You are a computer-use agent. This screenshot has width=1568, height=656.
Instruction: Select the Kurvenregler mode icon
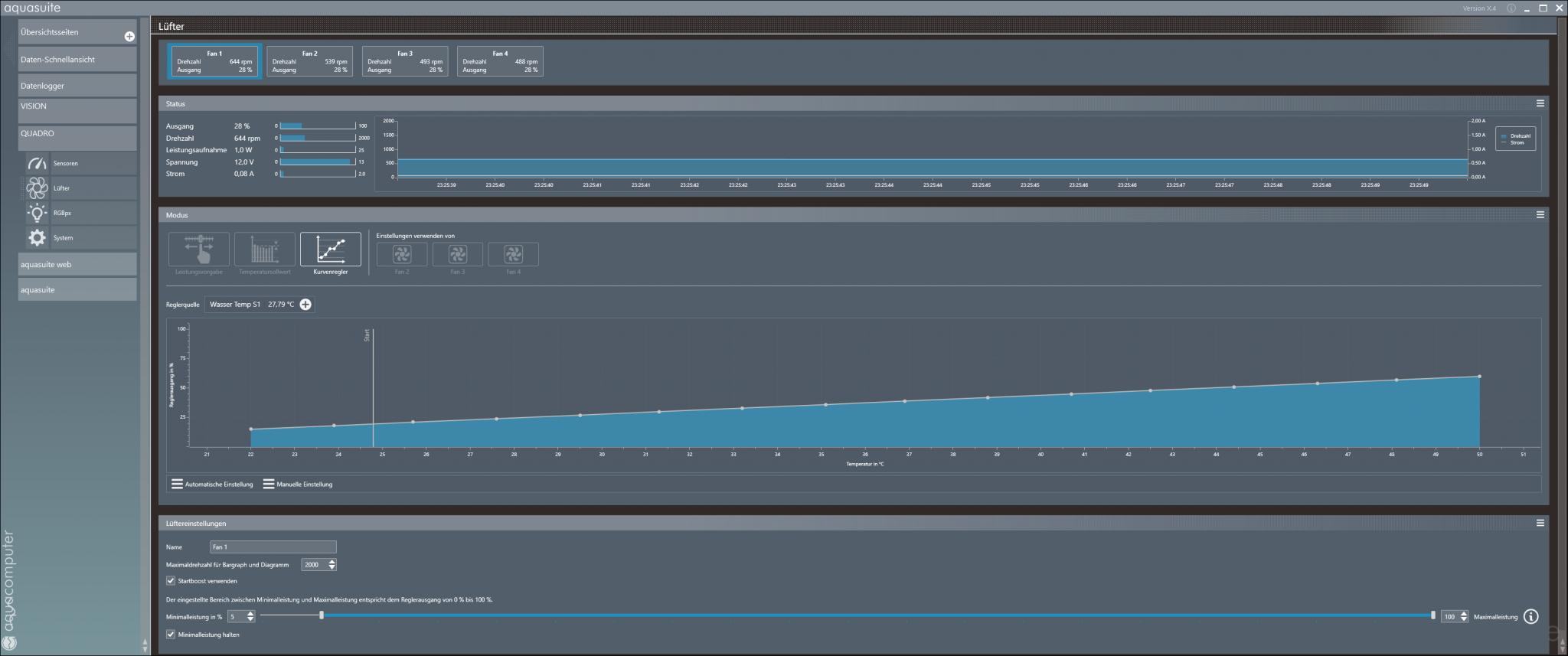click(x=331, y=250)
